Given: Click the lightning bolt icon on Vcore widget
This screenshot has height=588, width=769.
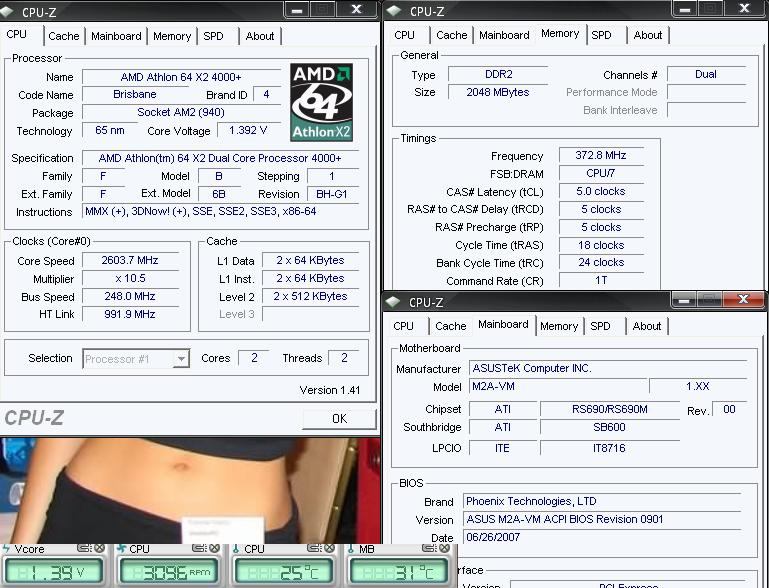Looking at the screenshot, I should [6, 549].
